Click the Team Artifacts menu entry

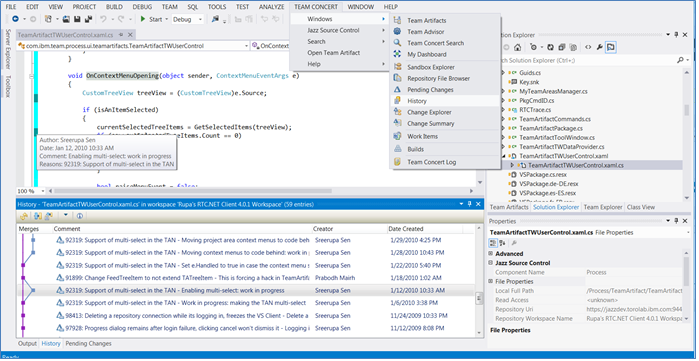tap(445, 21)
